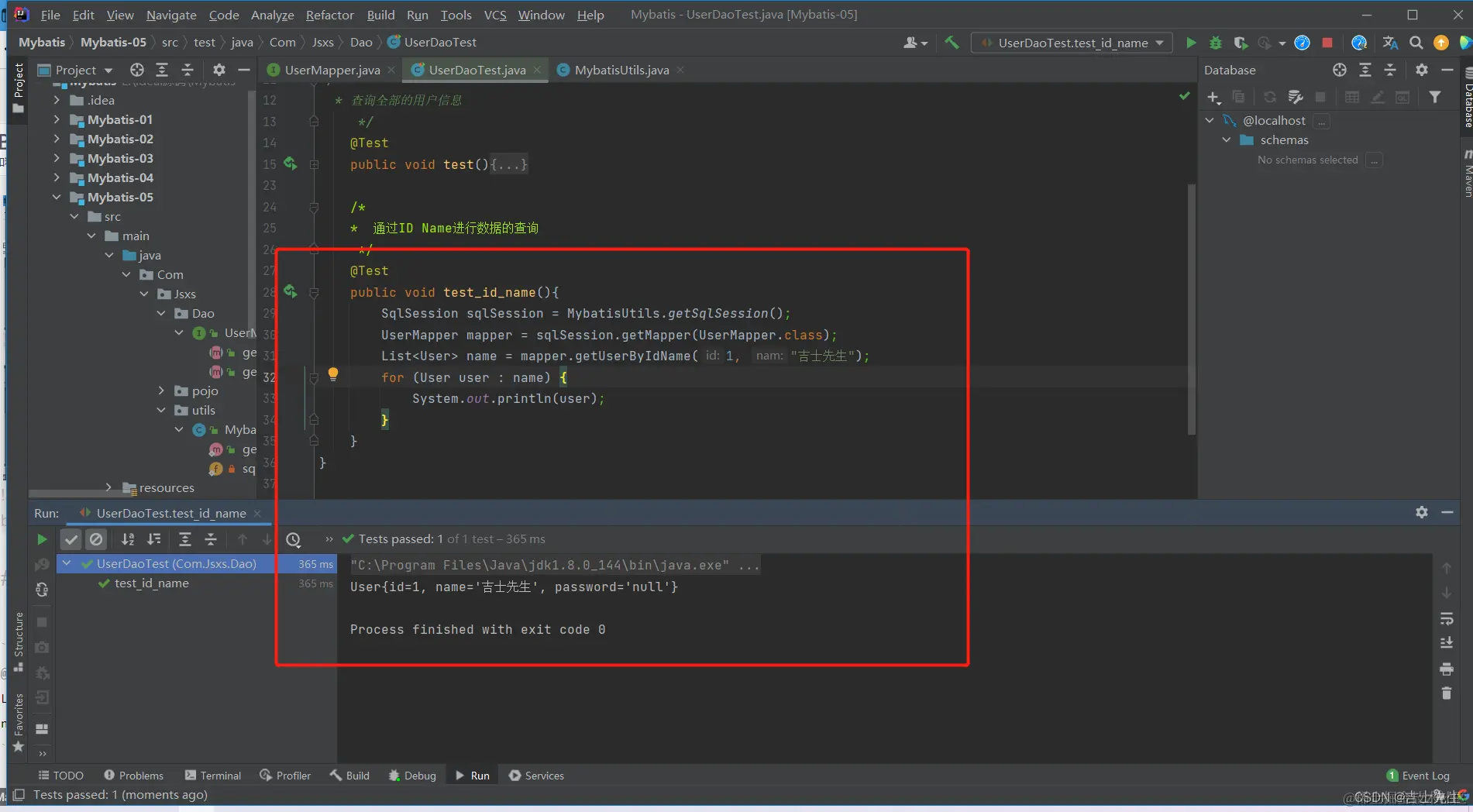Add new data source in Database panel

point(1213,97)
